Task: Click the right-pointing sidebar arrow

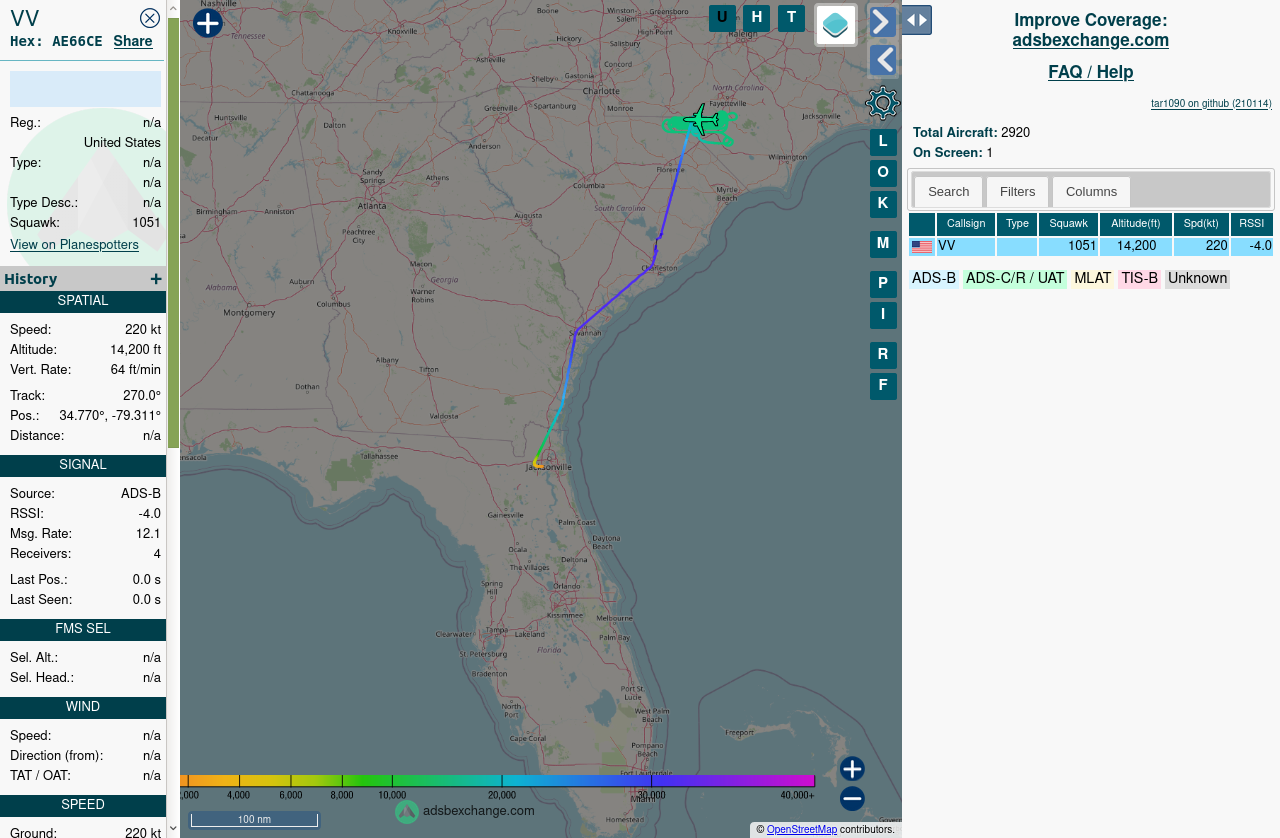Action: coord(883,21)
